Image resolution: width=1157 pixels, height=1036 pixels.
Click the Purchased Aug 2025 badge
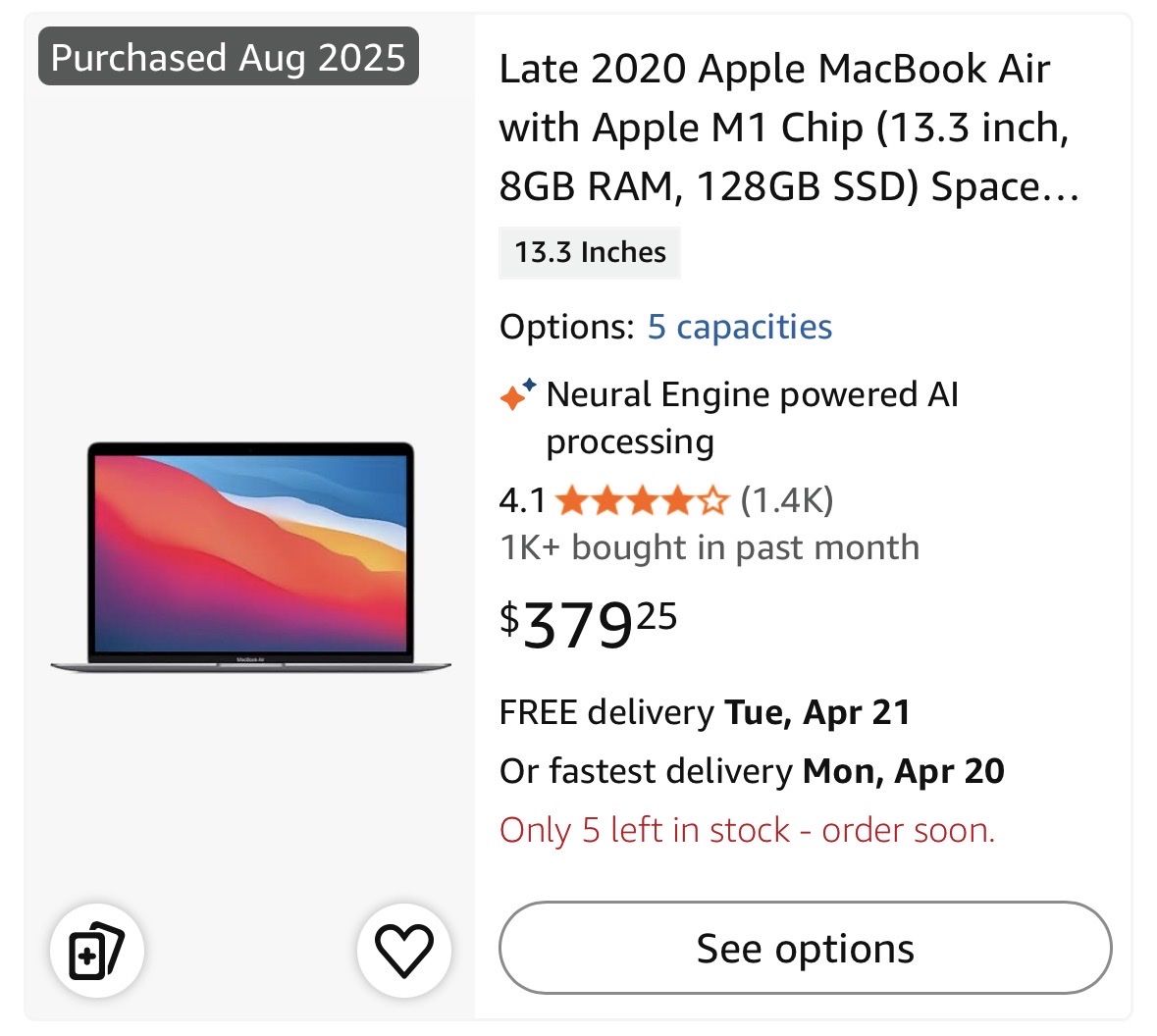pyautogui.click(x=229, y=57)
